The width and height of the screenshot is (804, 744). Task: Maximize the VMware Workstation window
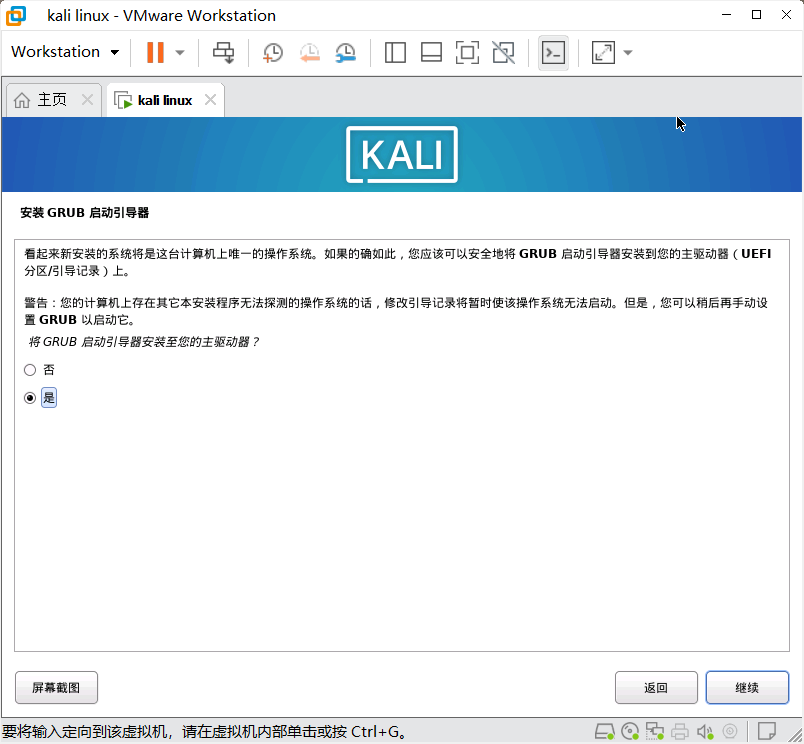pos(756,14)
